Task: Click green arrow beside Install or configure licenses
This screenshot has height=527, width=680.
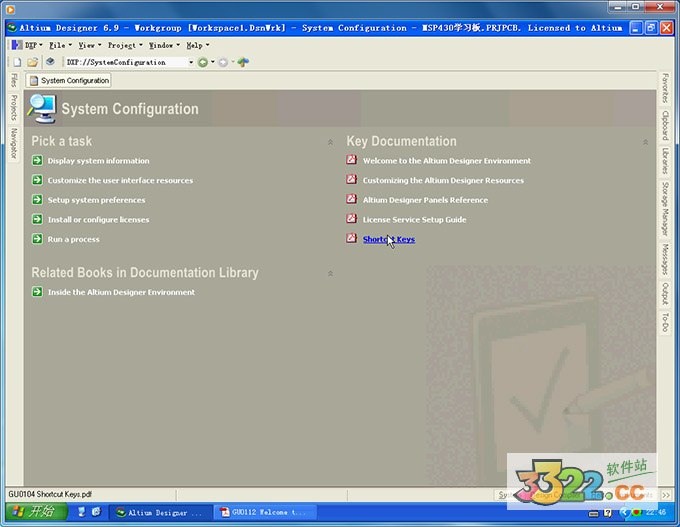Action: click(x=37, y=219)
